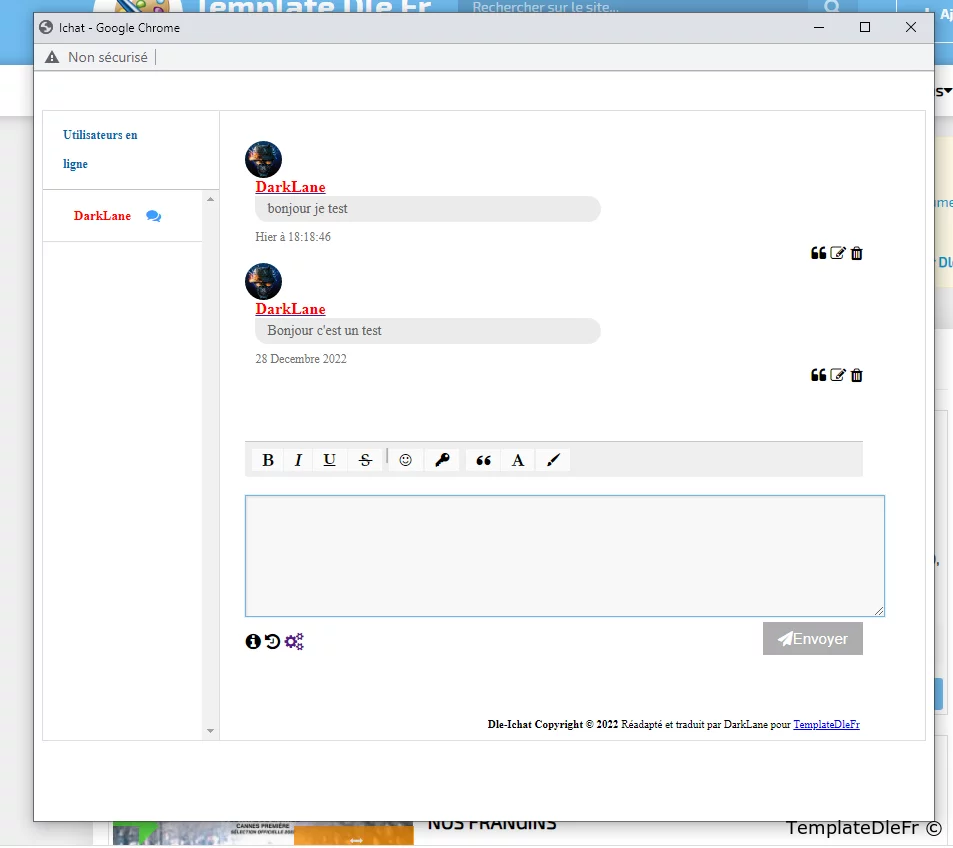This screenshot has width=953, height=848.
Task: Open the font 'A' options in toolbar
Action: (518, 460)
